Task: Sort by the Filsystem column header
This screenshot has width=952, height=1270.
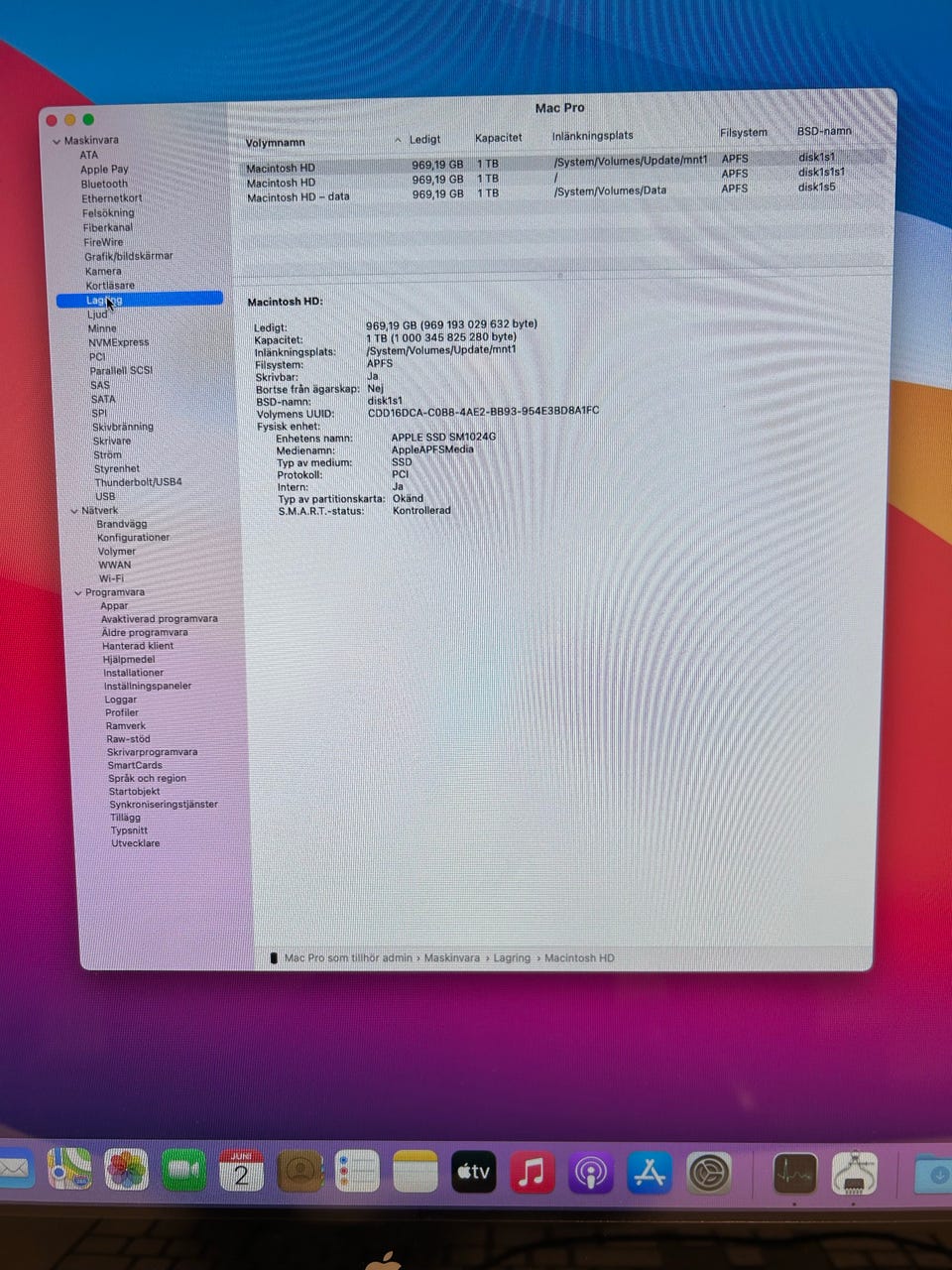Action: click(x=744, y=132)
